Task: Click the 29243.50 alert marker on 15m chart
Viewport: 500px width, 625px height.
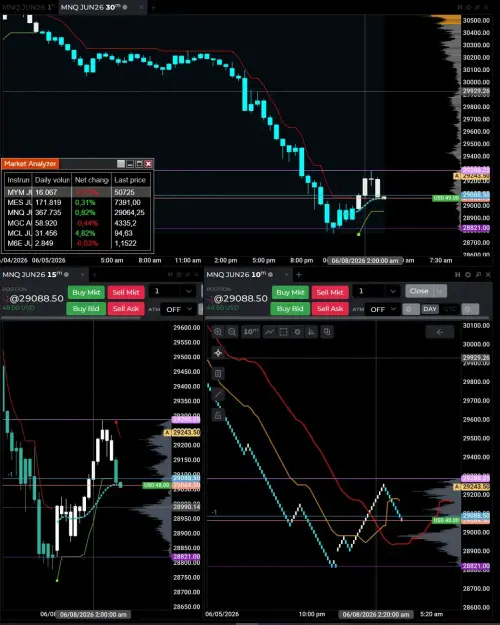Action: pyautogui.click(x=183, y=432)
